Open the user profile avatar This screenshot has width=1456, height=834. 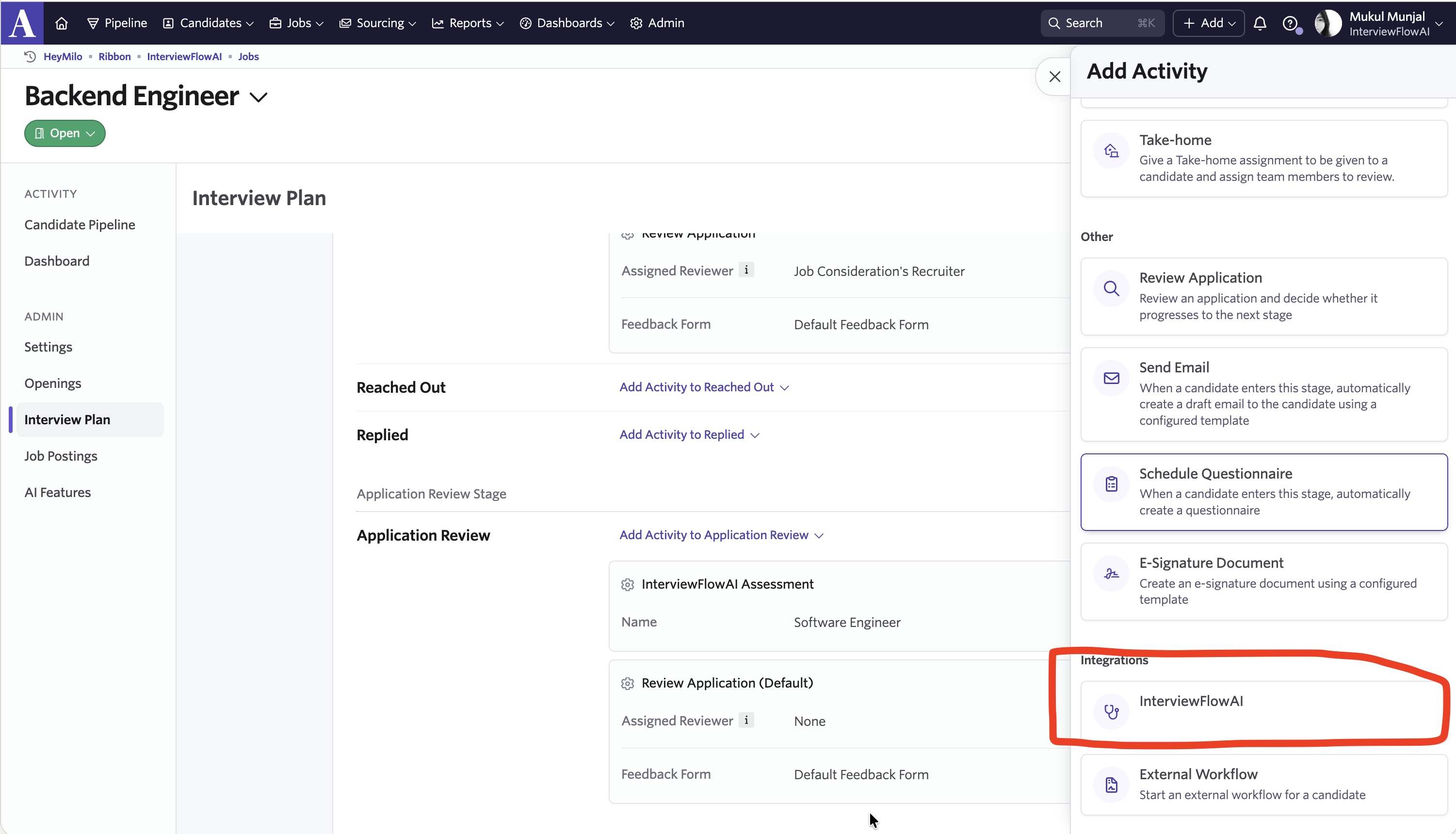point(1328,23)
